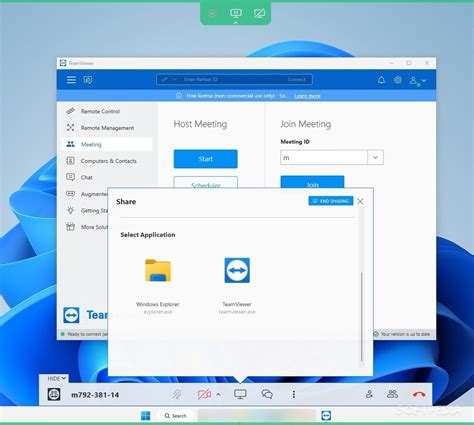Click the stop-sharing icon in top green bar
Image resolution: width=474 pixels, height=425 pixels.
pyautogui.click(x=259, y=13)
